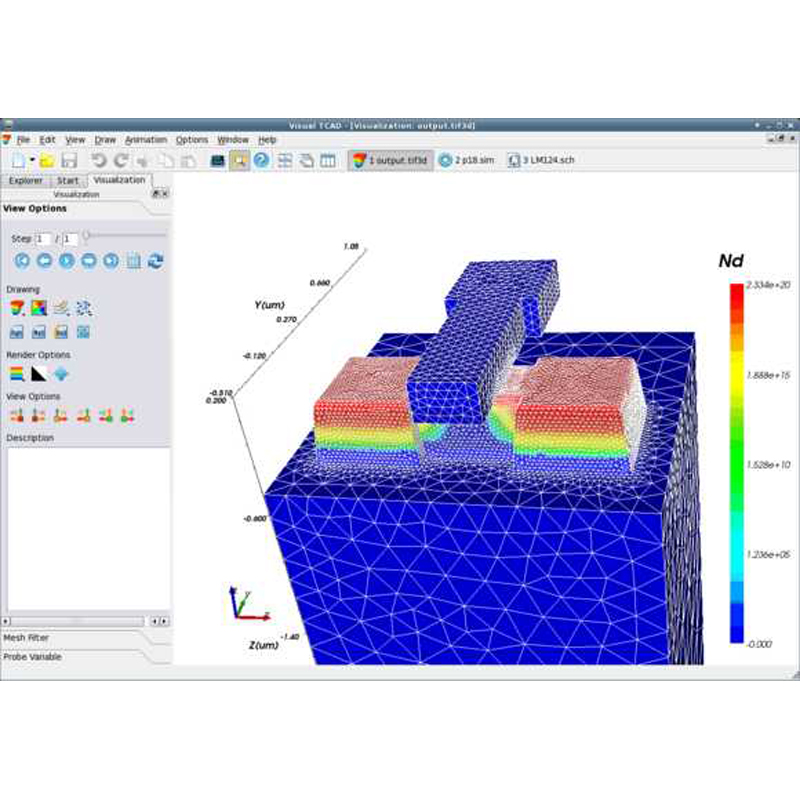Click the Undo arrow in toolbar
Screen dimensions: 800x800
point(98,160)
